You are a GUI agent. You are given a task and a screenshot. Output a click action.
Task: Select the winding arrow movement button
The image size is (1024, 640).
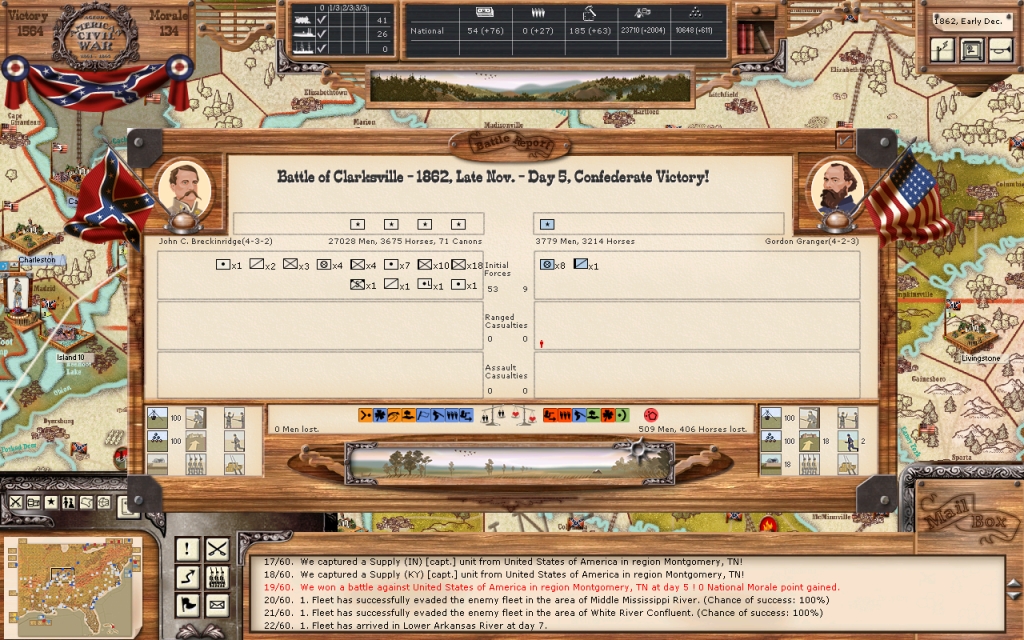pyautogui.click(x=188, y=577)
